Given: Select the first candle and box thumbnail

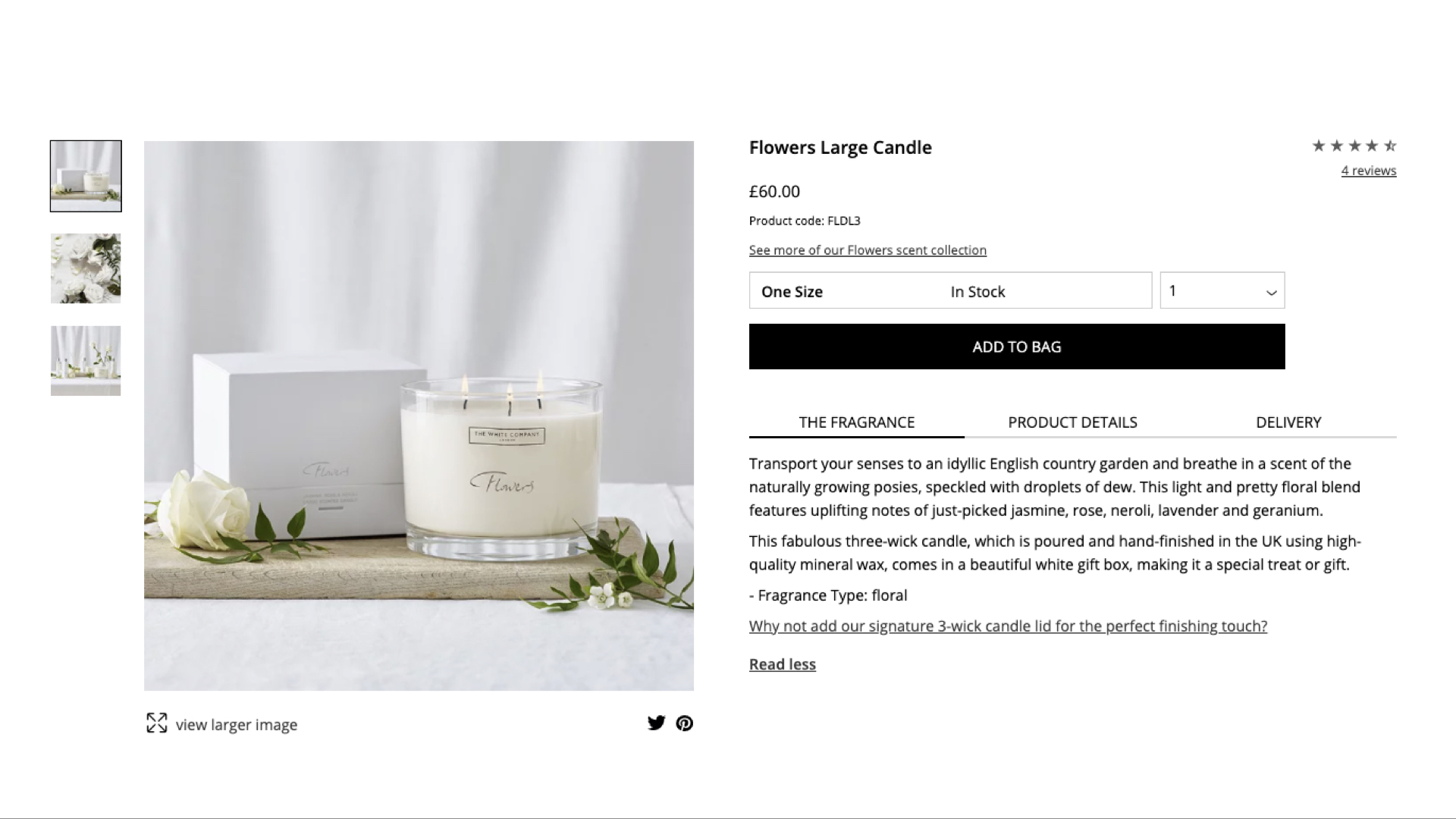Looking at the screenshot, I should [86, 176].
